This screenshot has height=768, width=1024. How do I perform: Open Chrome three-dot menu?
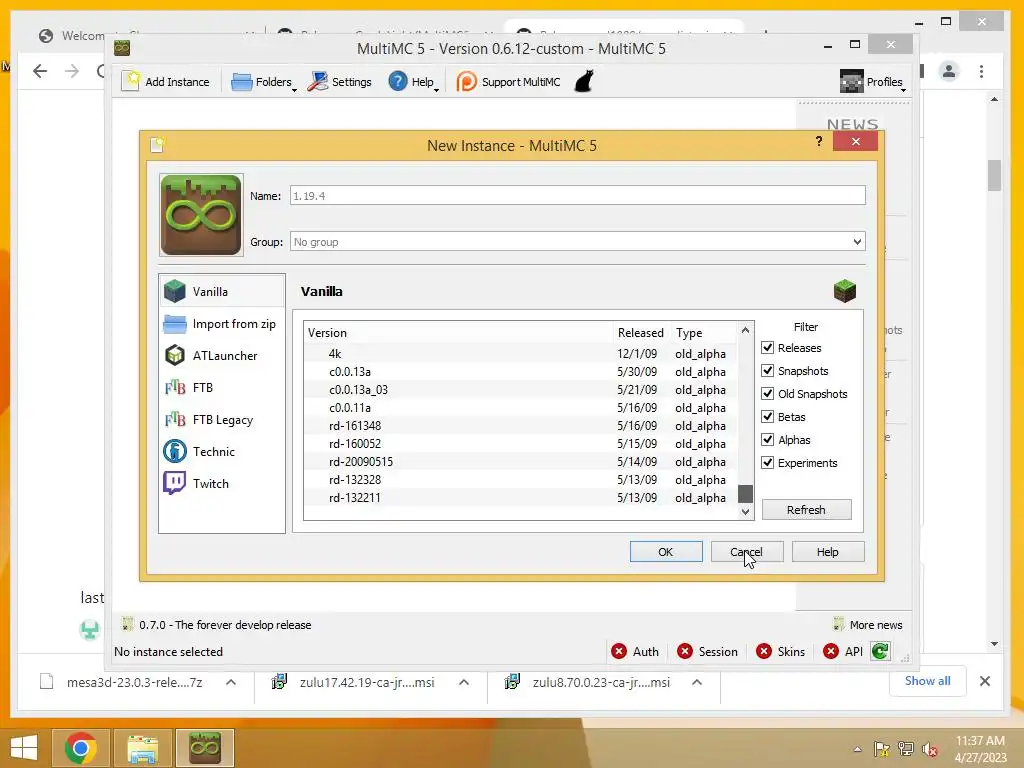click(x=981, y=71)
